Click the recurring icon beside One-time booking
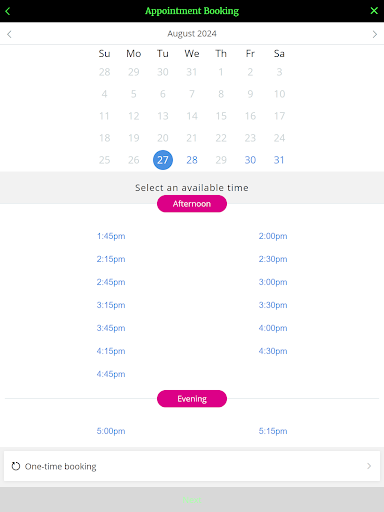This screenshot has width=384, height=512. pos(16,466)
